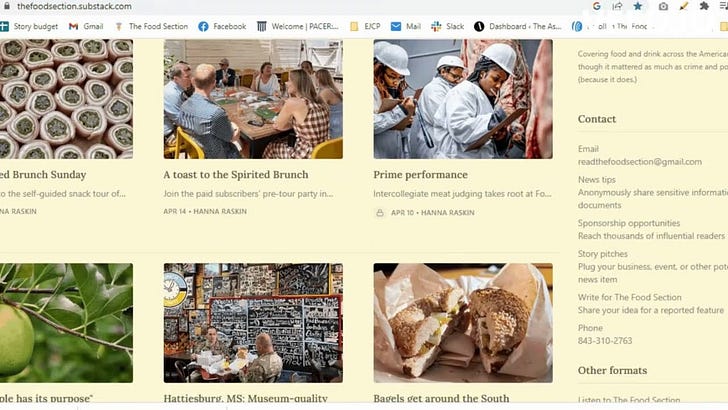This screenshot has height=410, width=728.
Task: Click the yellow highlighter extension icon
Action: [683, 6]
